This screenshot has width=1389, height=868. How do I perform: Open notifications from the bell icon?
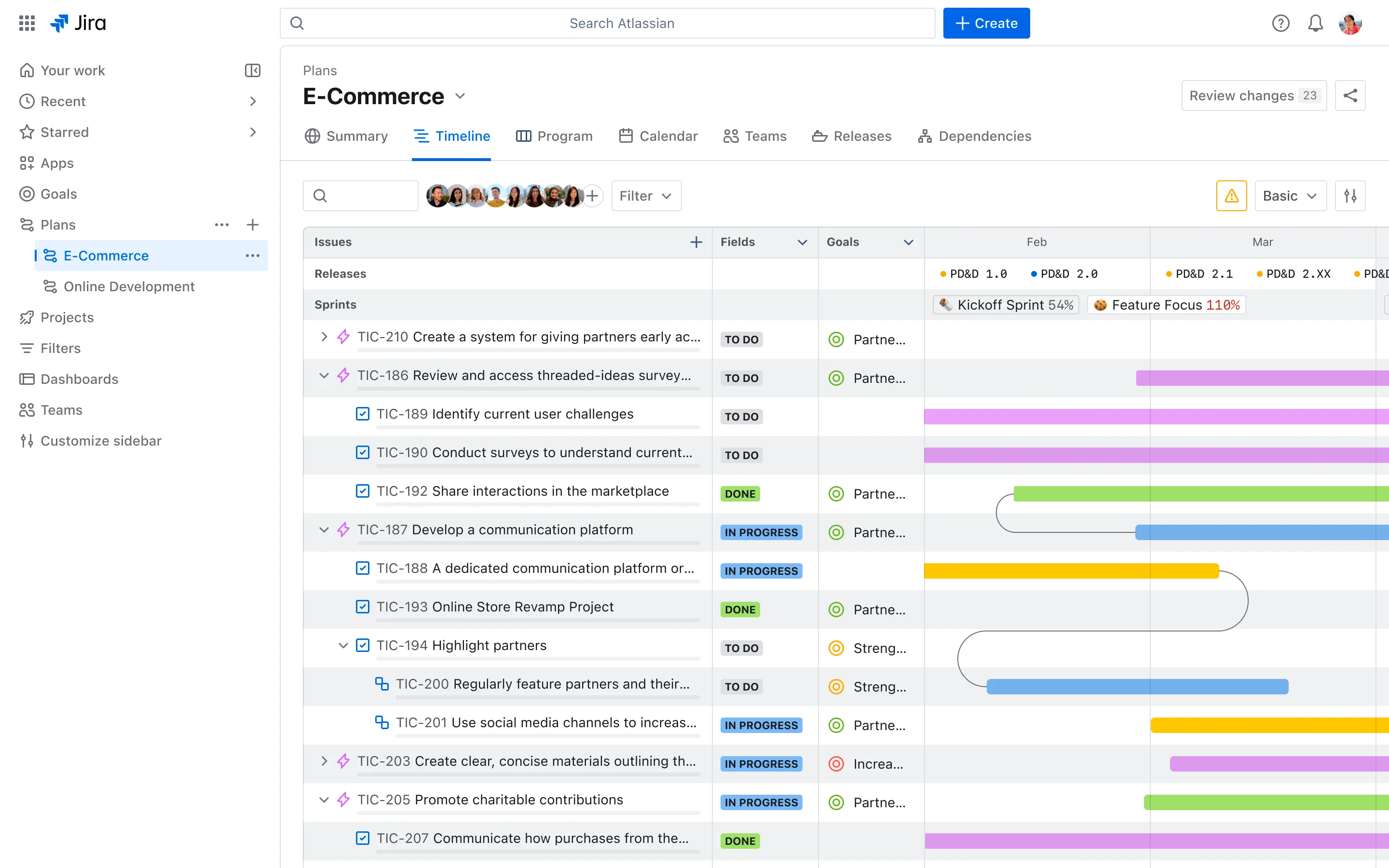tap(1315, 23)
